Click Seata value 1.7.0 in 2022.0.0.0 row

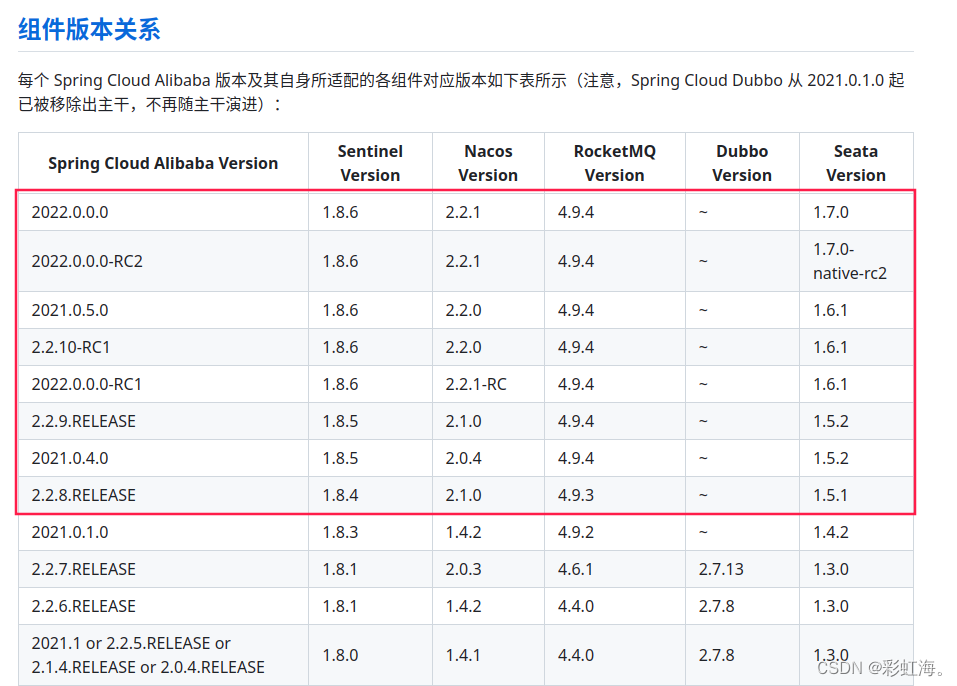(831, 212)
